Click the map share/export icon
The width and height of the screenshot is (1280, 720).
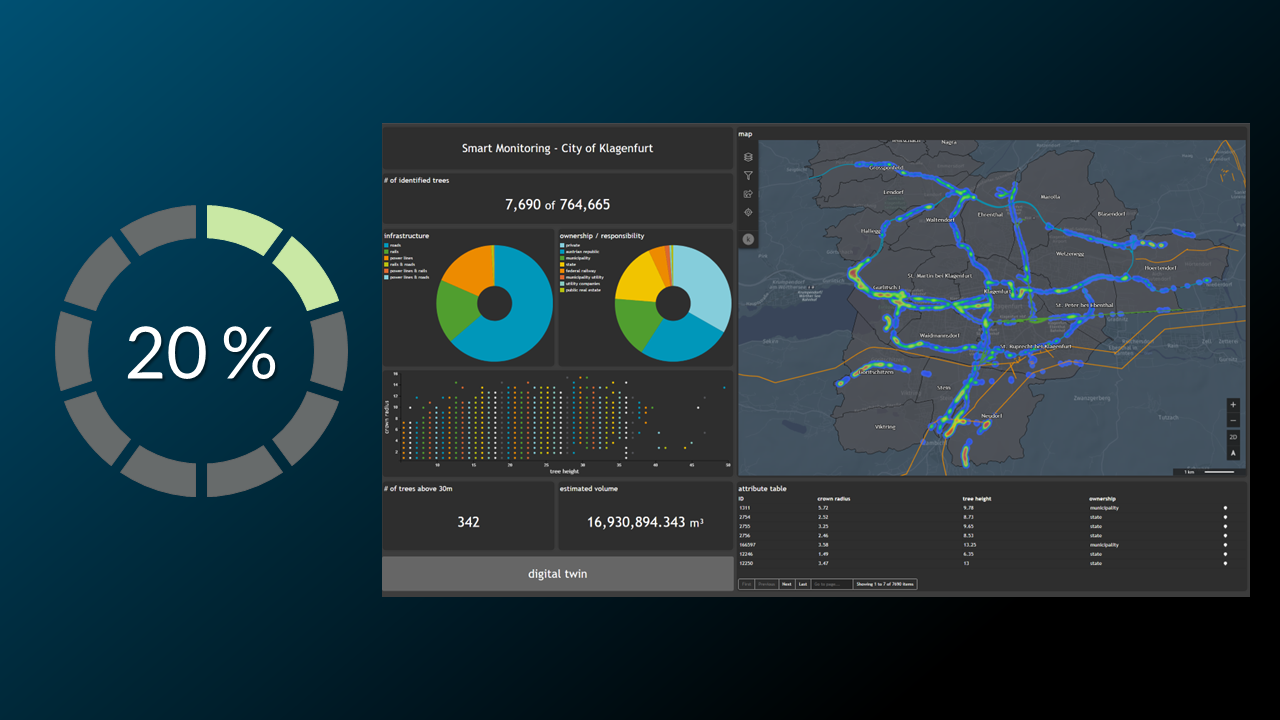748,194
